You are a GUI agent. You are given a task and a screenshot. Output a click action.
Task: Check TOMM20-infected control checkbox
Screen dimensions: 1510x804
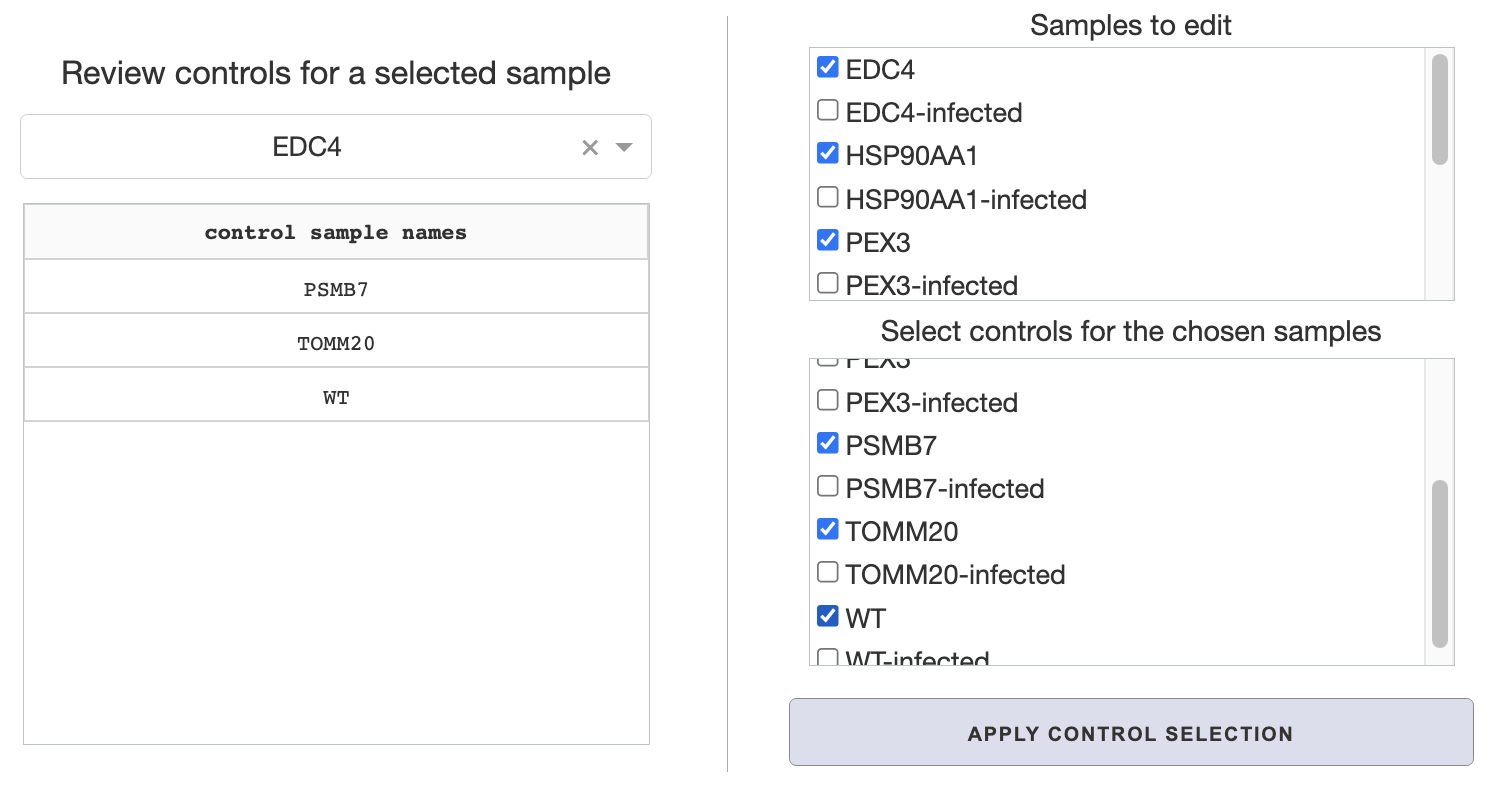827,572
